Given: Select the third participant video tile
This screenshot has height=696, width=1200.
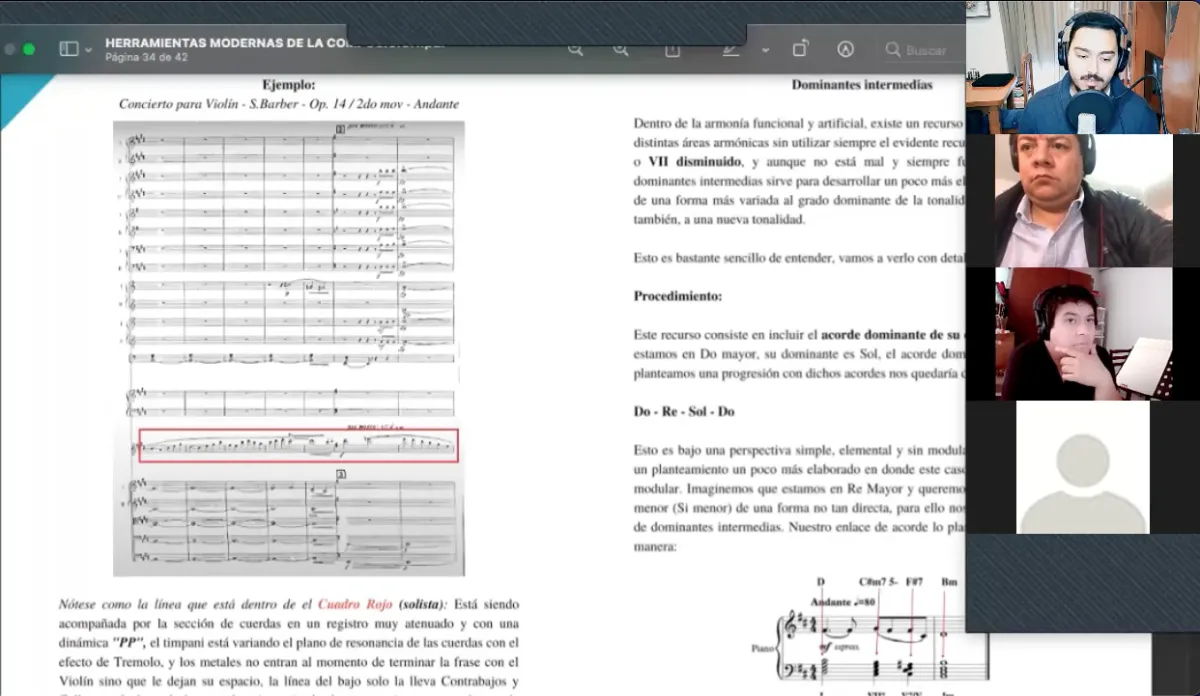Looking at the screenshot, I should (x=1083, y=333).
